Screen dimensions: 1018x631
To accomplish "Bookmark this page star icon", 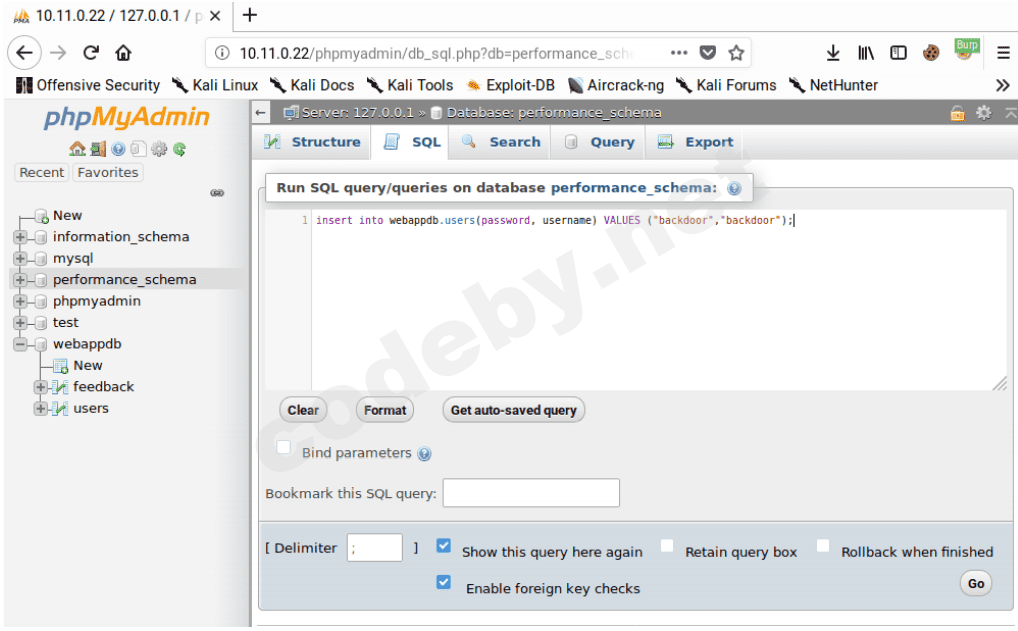I will (x=736, y=53).
